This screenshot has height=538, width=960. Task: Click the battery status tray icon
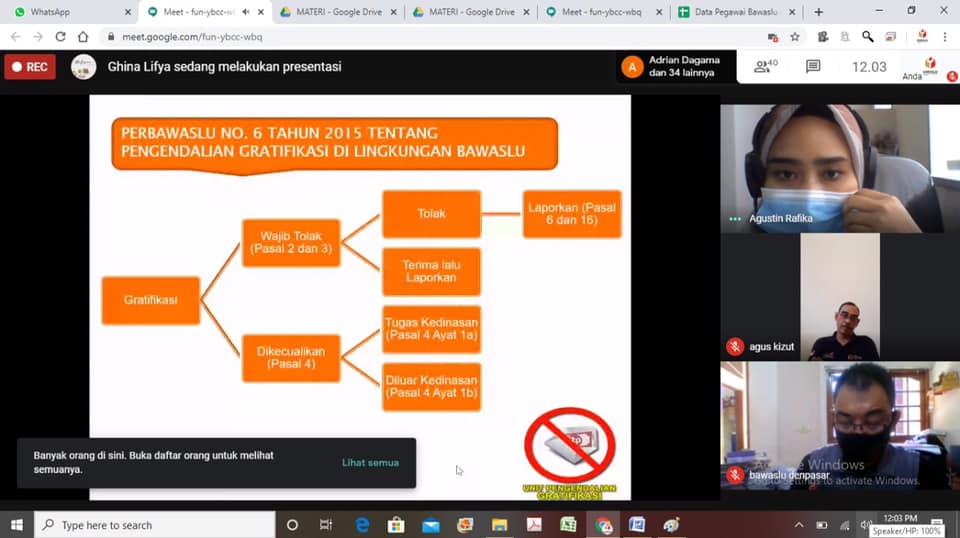(822, 525)
